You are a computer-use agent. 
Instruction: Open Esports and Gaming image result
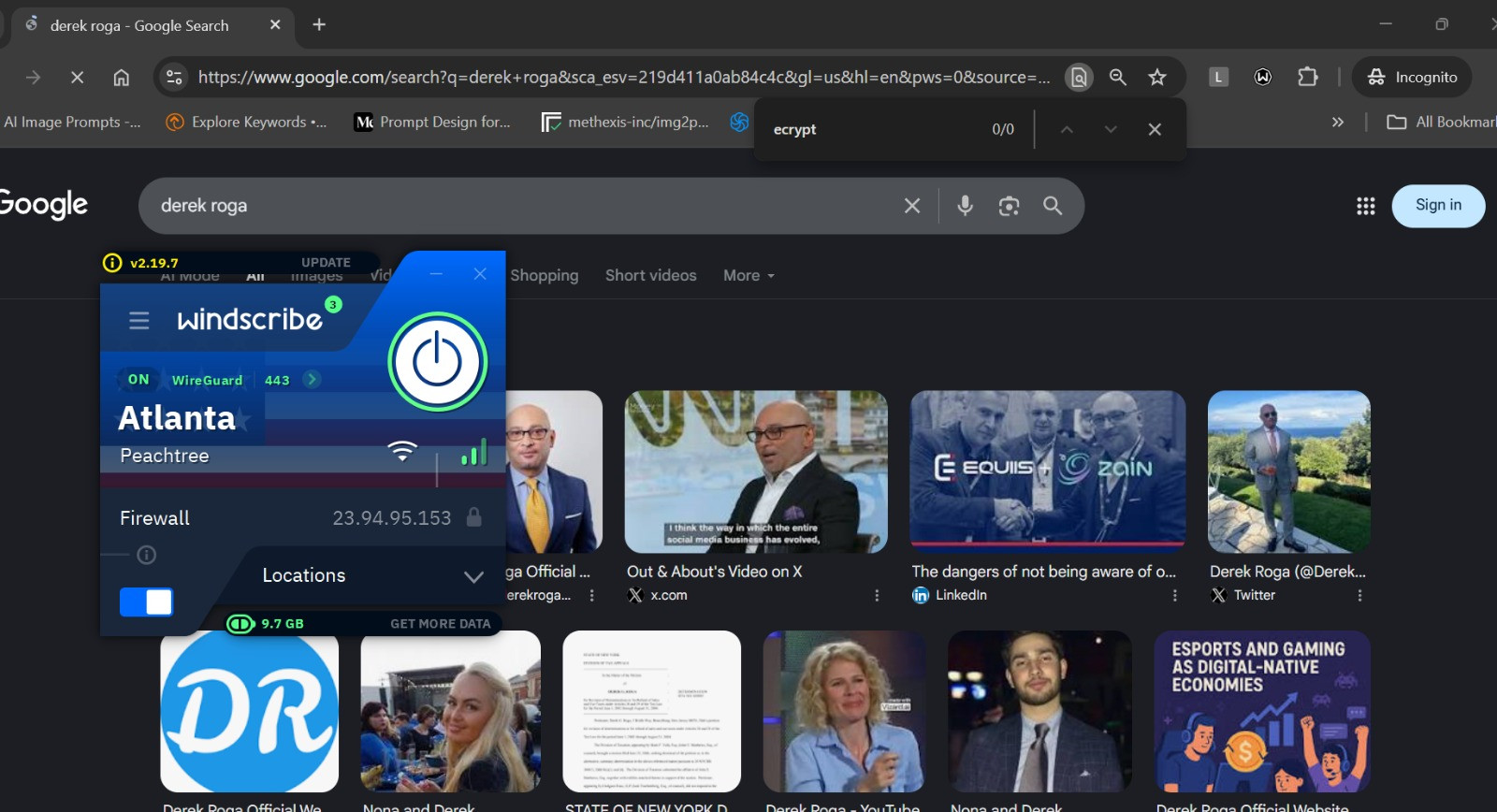1263,711
